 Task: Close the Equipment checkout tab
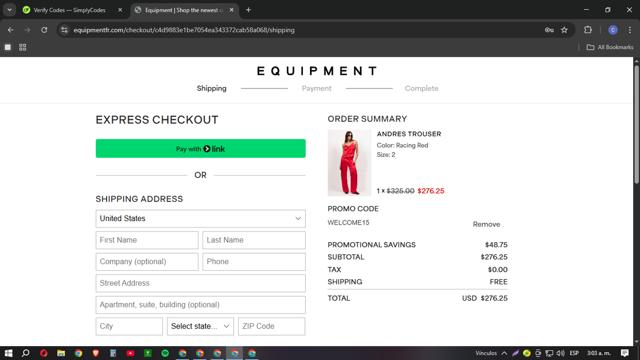click(231, 10)
